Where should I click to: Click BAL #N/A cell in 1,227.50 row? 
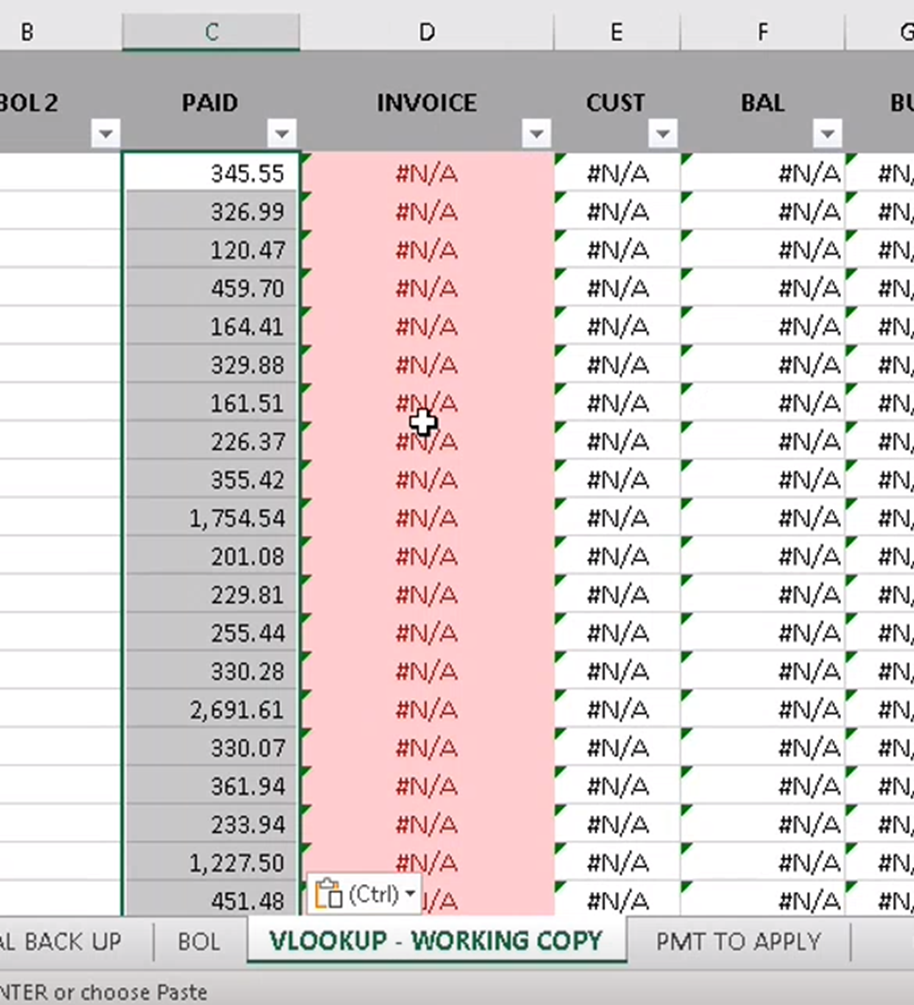pyautogui.click(x=763, y=863)
